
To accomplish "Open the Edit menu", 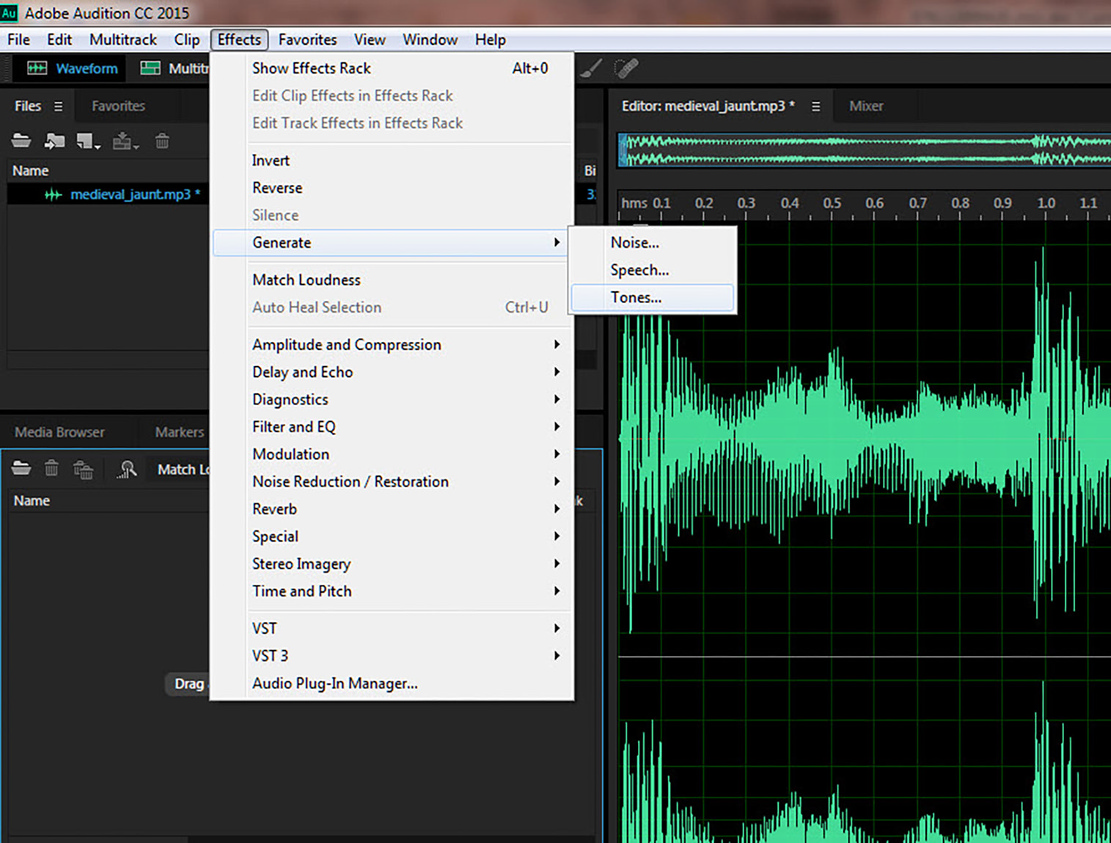I will point(60,40).
